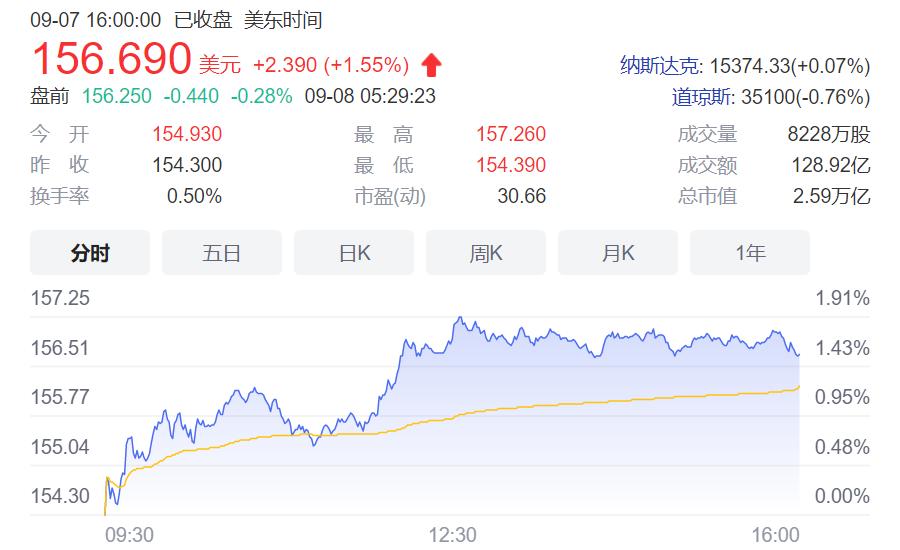
Task: Select the 分时 intraday chart tab
Action: tap(90, 253)
